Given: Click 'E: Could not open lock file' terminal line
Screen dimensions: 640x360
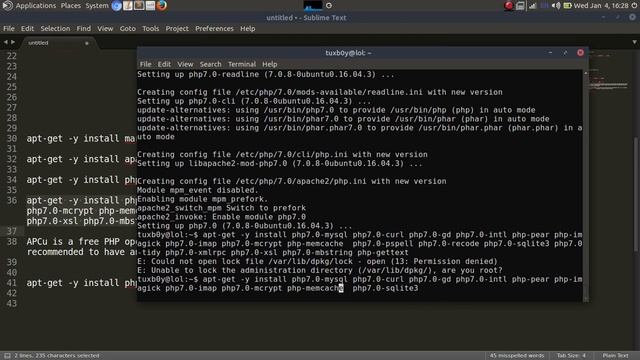Looking at the screenshot, I should click(317, 261).
